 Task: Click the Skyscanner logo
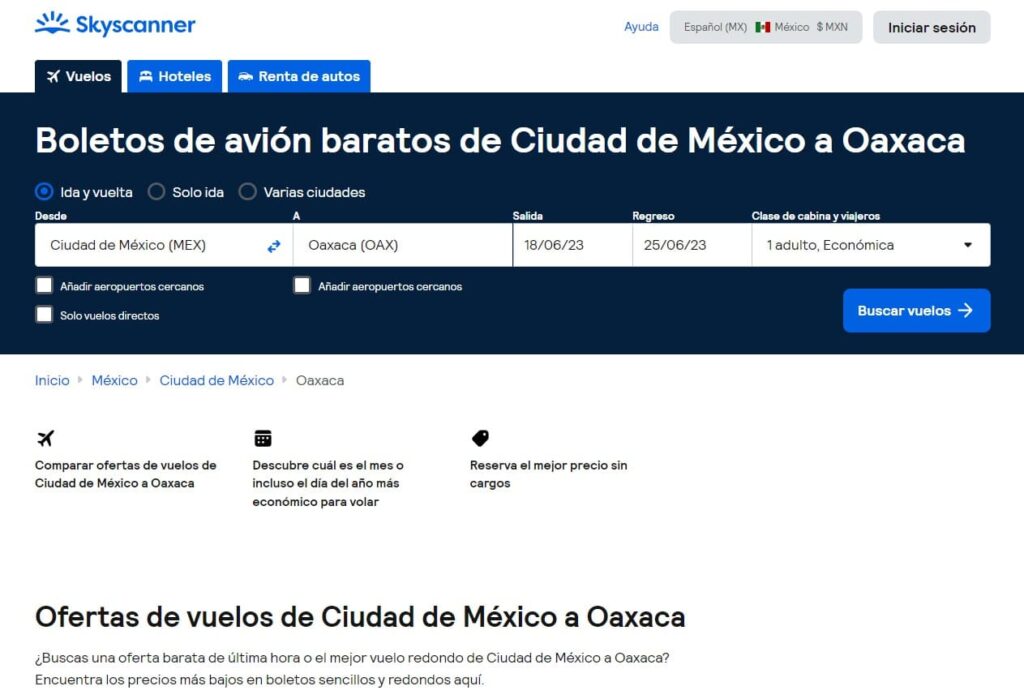tap(115, 24)
